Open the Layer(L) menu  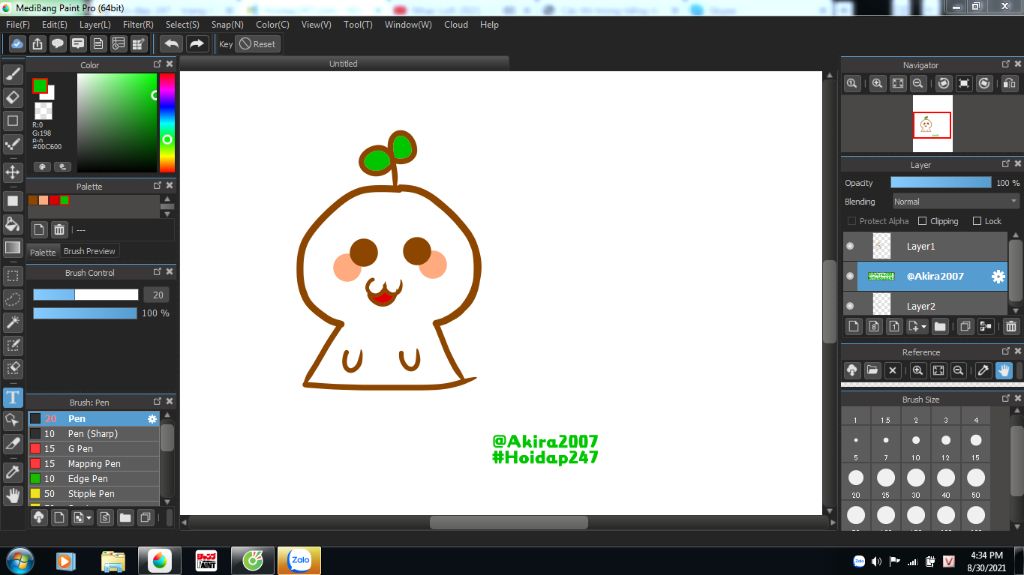95,25
